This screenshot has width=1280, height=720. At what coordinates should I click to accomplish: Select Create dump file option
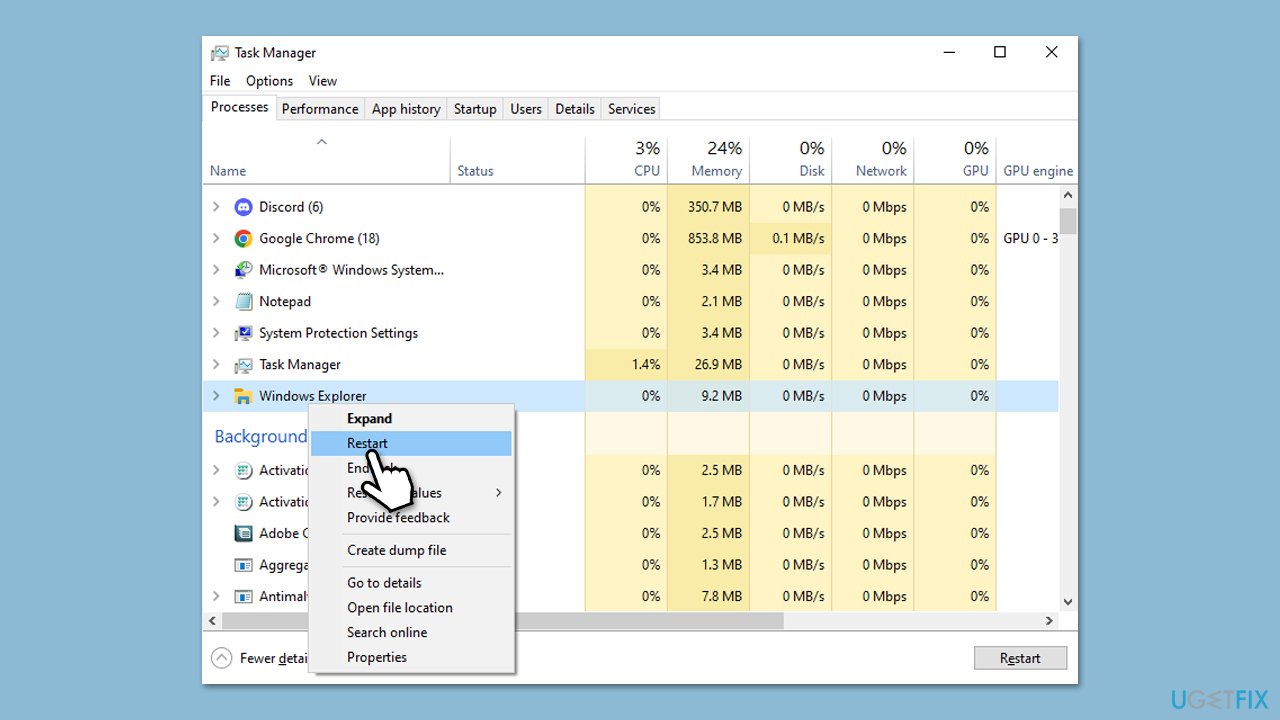(411, 550)
